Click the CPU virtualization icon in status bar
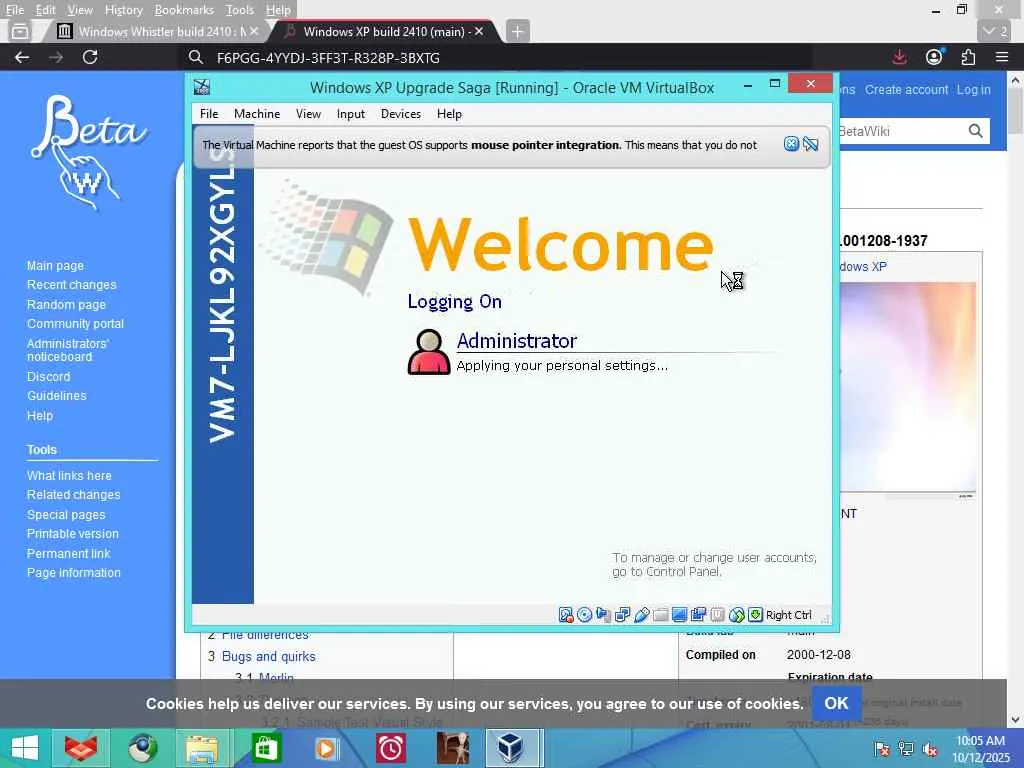Viewport: 1024px width, 768px height. point(717,615)
